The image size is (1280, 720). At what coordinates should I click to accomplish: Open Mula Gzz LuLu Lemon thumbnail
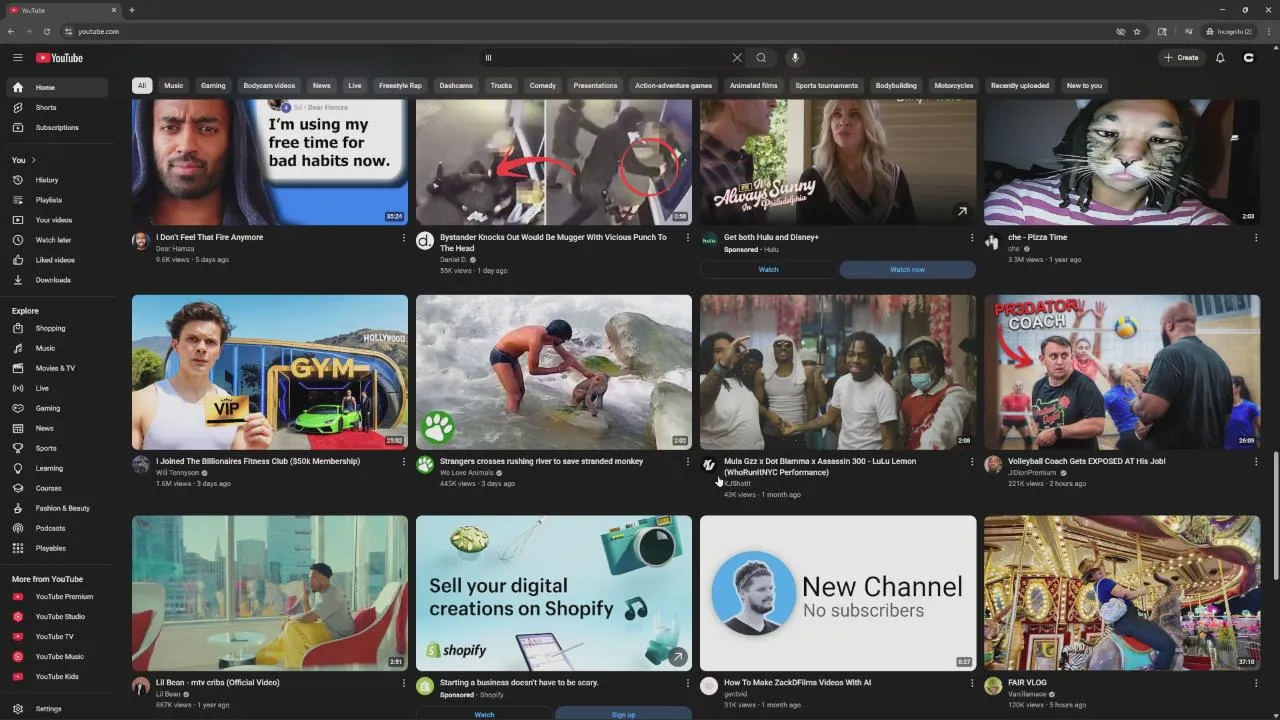coord(838,372)
